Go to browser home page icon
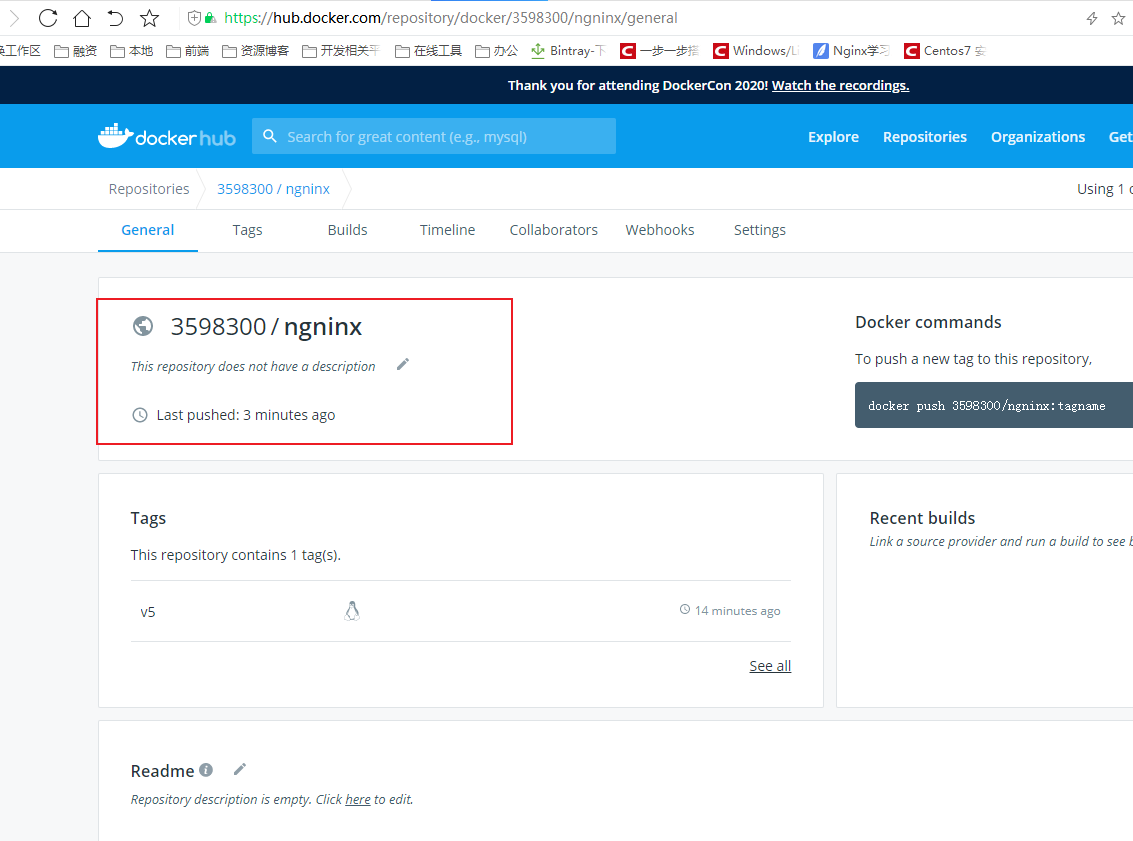Screen dimensions: 1133x841 click(x=82, y=18)
